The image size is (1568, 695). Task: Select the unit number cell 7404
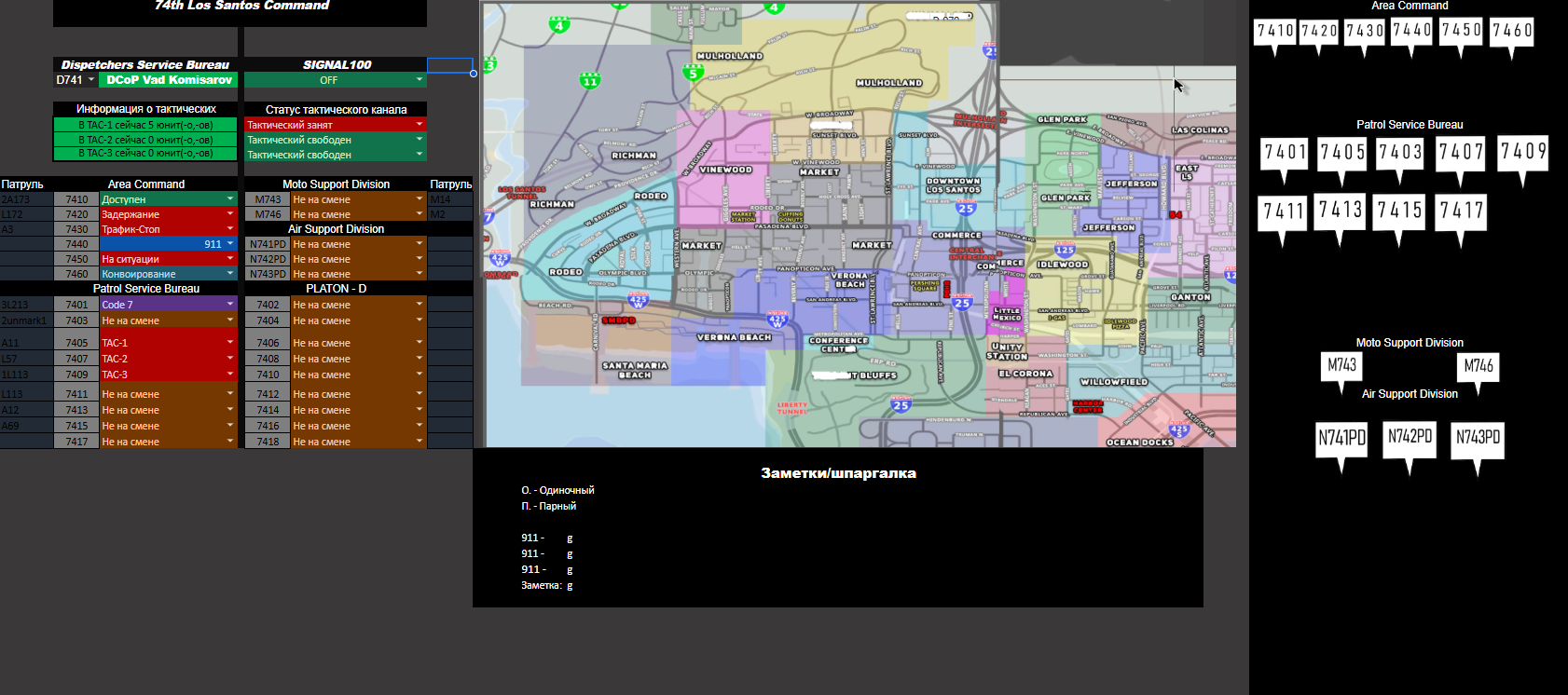(x=268, y=320)
